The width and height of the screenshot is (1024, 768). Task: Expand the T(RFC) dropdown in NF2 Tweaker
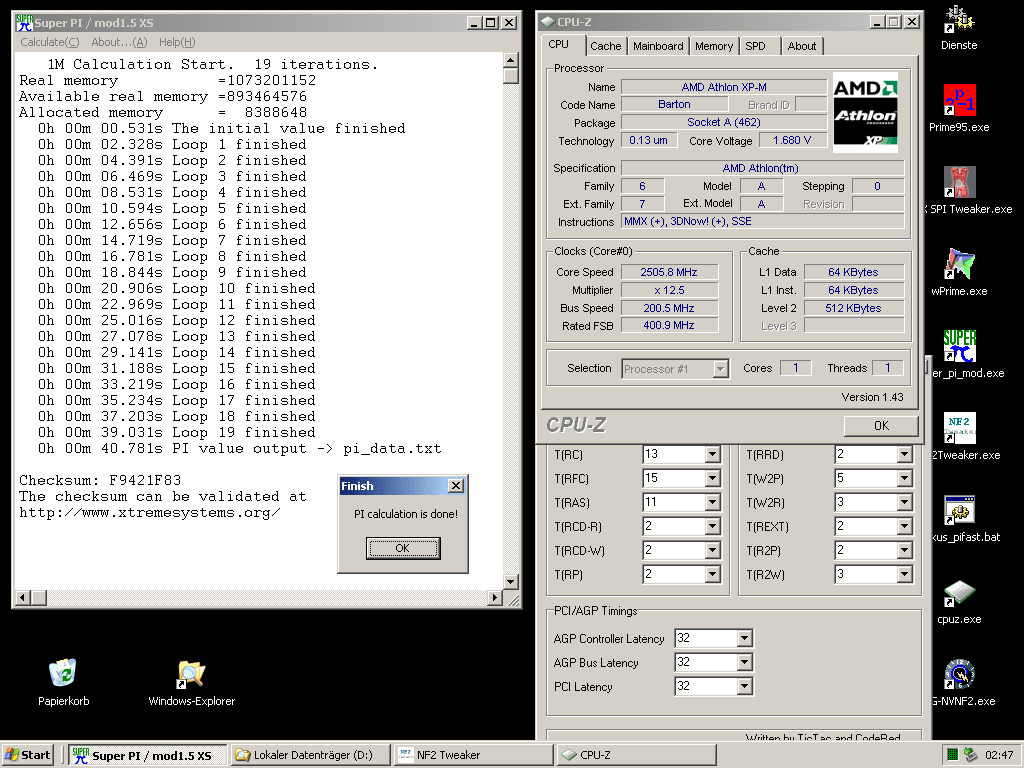(712, 479)
